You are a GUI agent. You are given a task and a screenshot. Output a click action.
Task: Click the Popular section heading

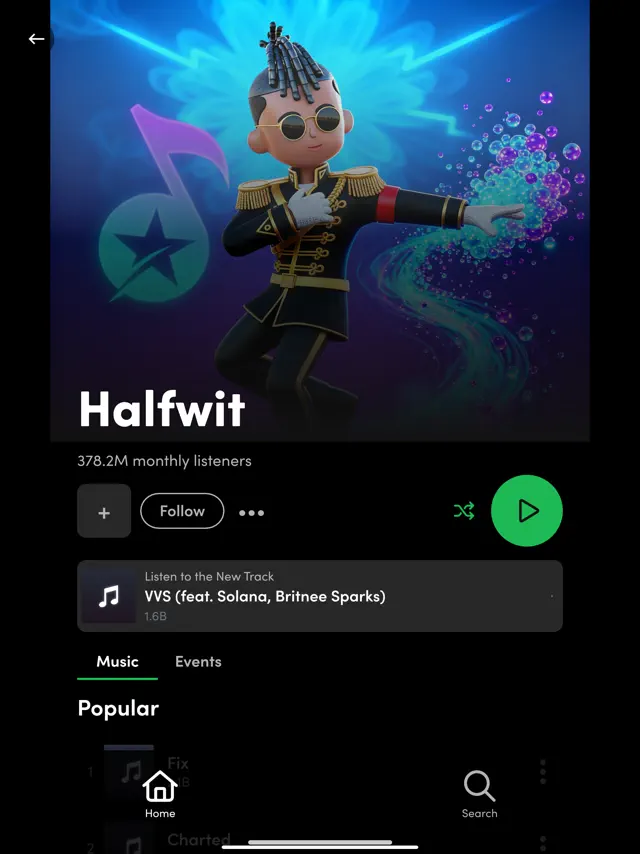point(118,708)
